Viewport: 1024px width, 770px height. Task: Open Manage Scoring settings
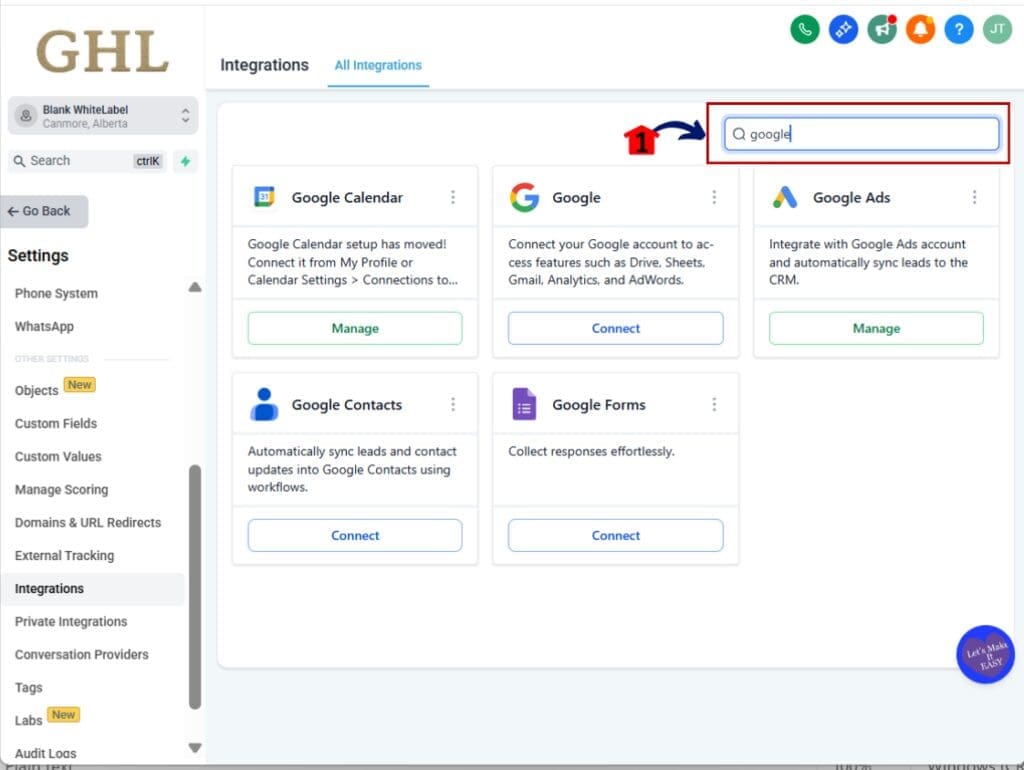61,489
